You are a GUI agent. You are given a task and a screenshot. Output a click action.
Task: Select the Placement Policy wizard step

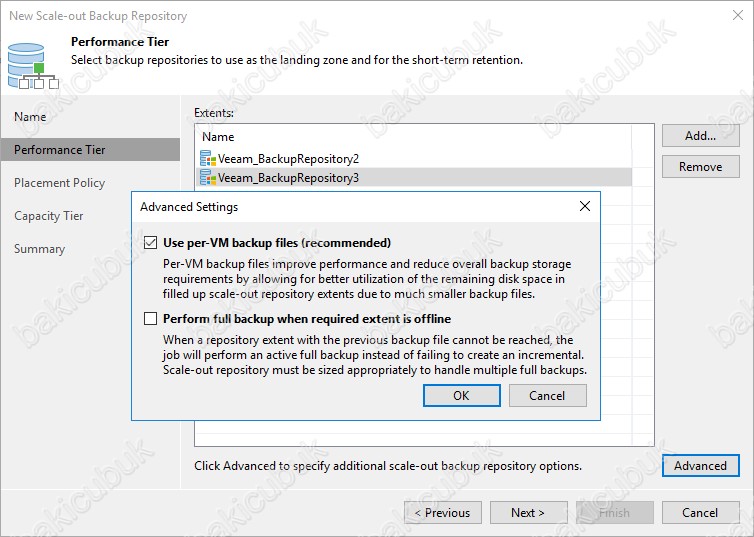coord(90,183)
